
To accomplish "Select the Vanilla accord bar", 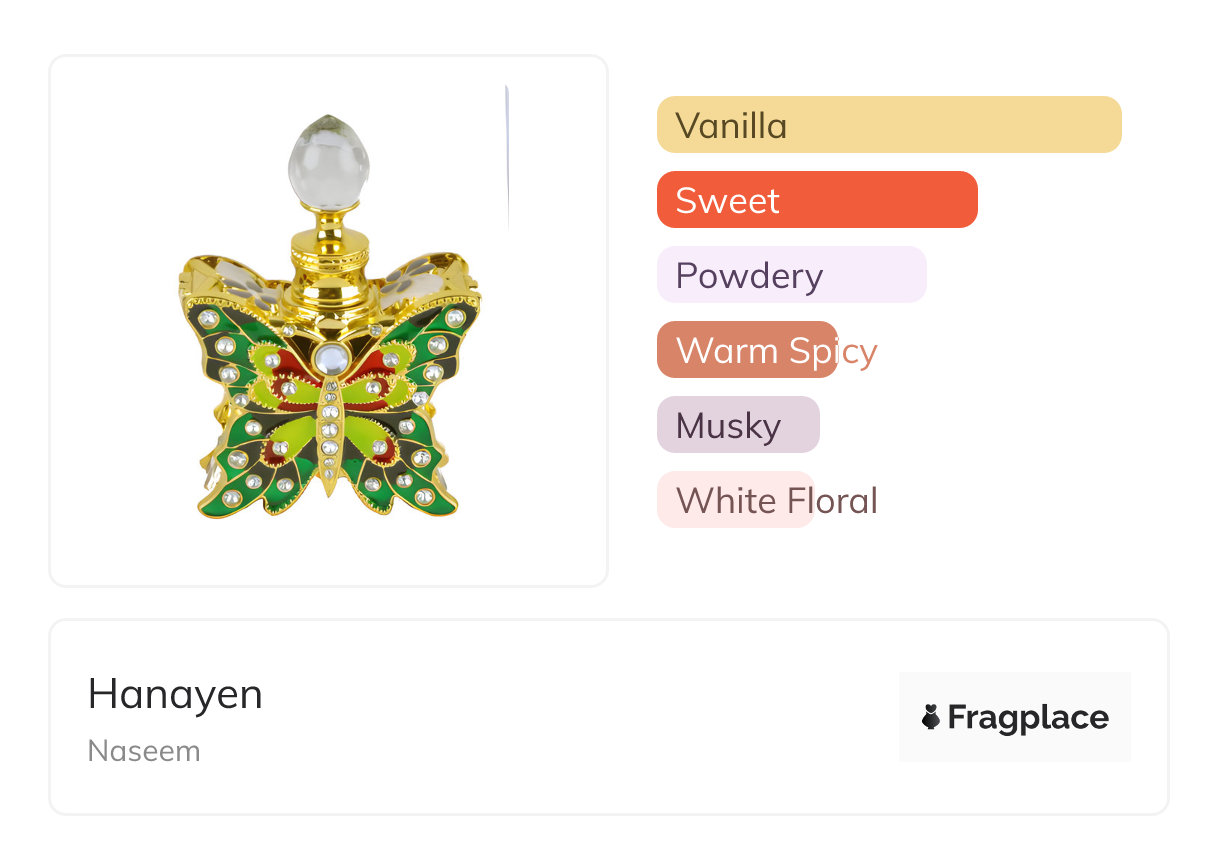I will click(x=888, y=125).
